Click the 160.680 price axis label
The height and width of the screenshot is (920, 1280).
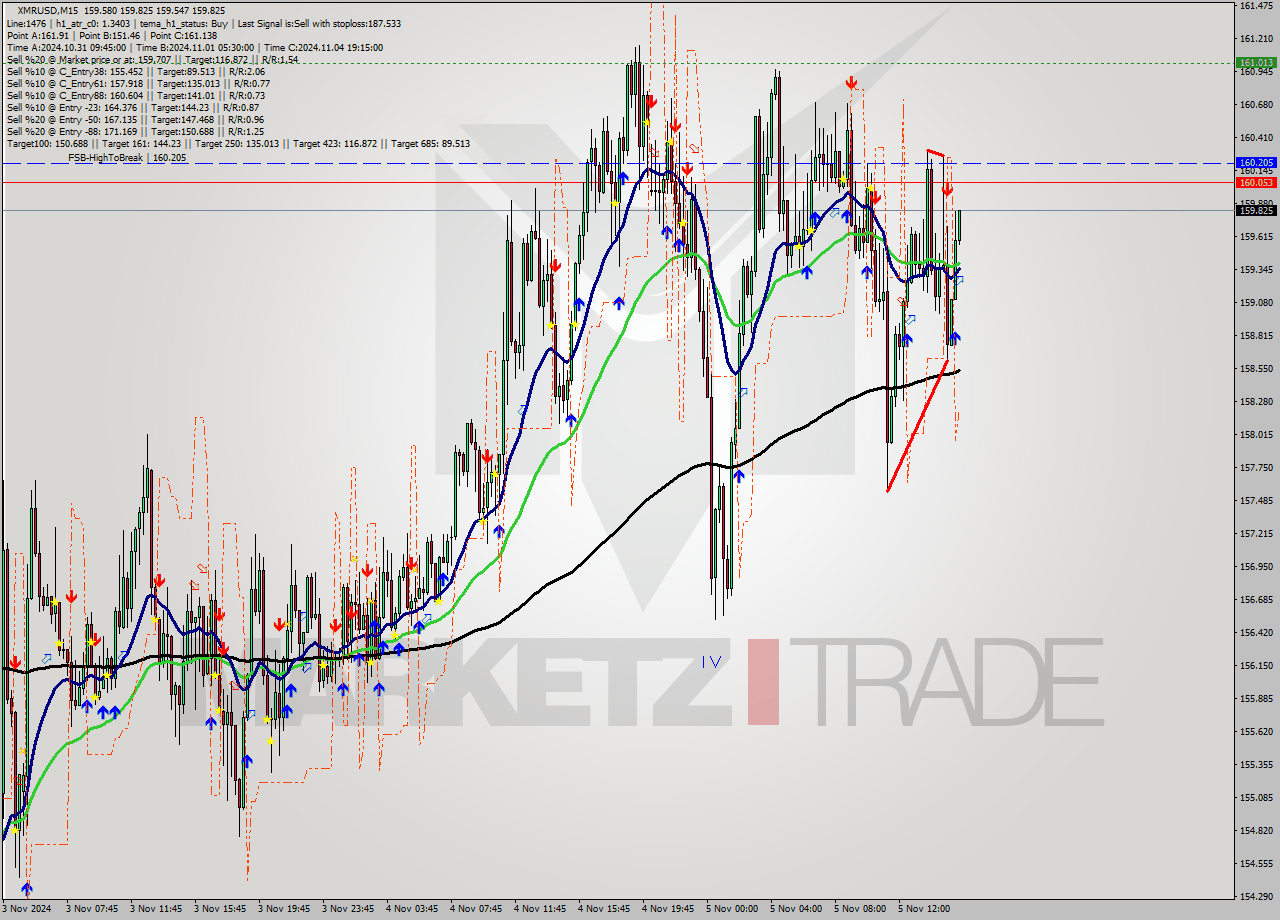click(x=1256, y=104)
